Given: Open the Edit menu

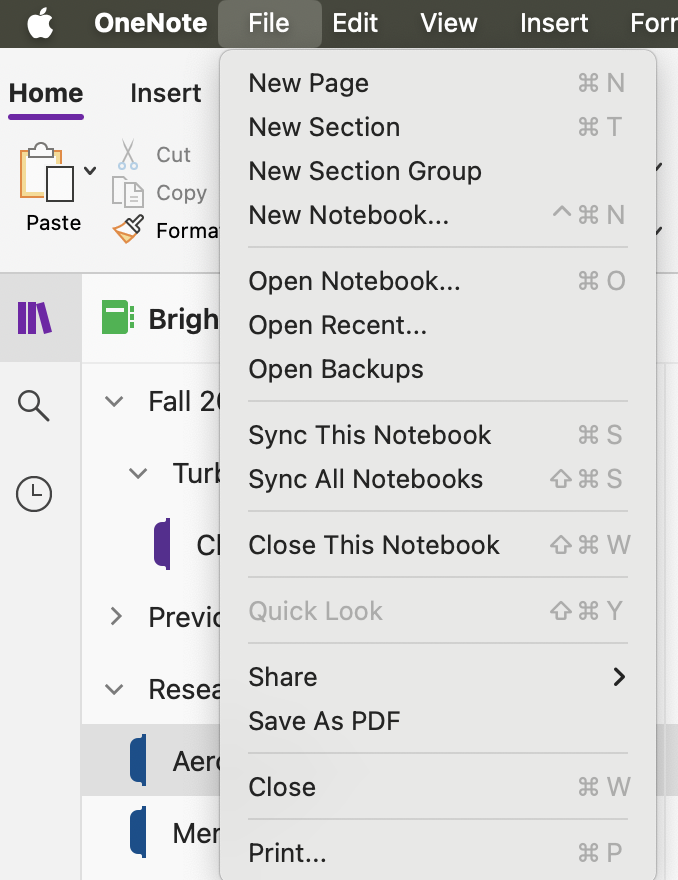Looking at the screenshot, I should (355, 23).
